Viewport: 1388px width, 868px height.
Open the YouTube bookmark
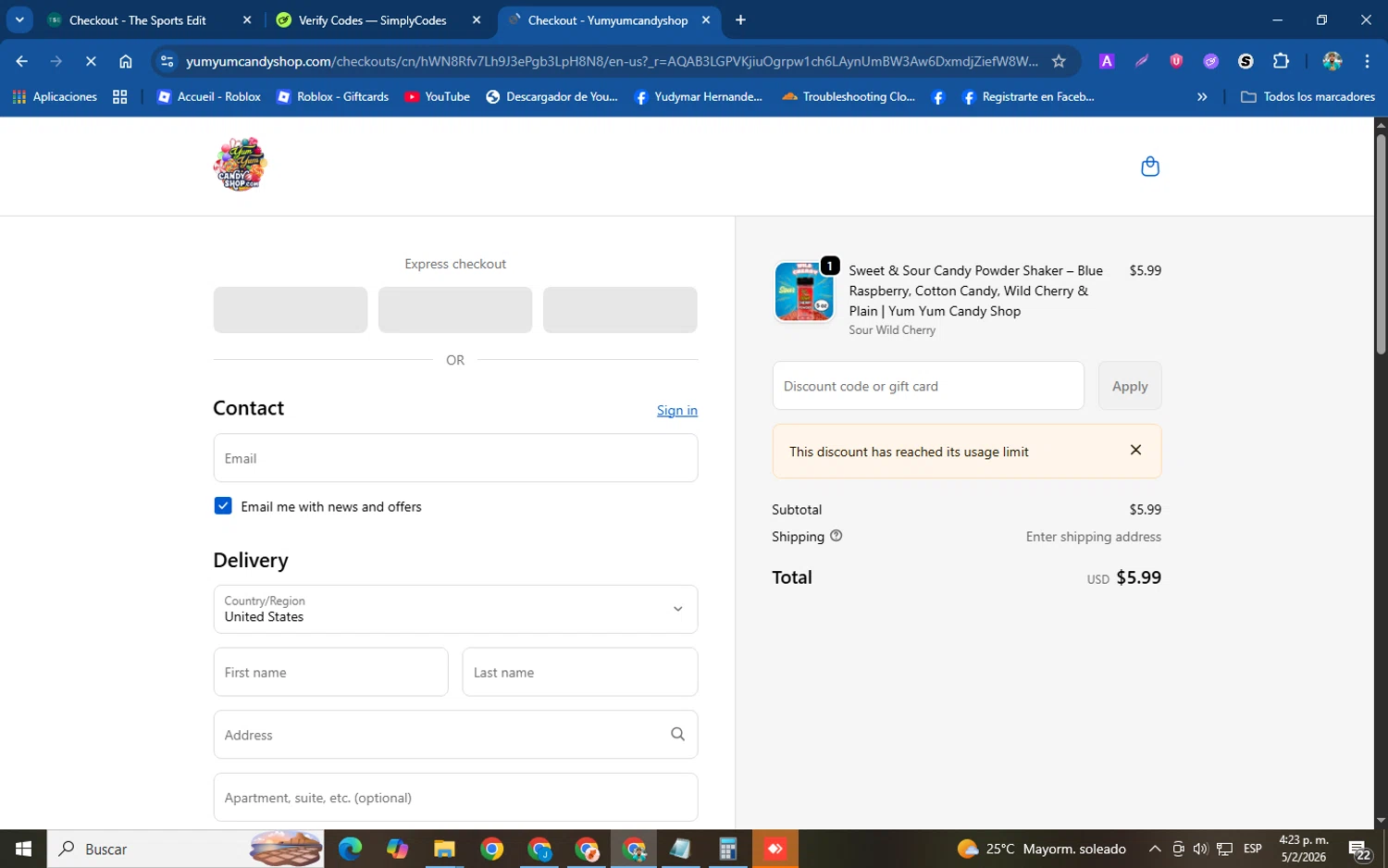[438, 96]
